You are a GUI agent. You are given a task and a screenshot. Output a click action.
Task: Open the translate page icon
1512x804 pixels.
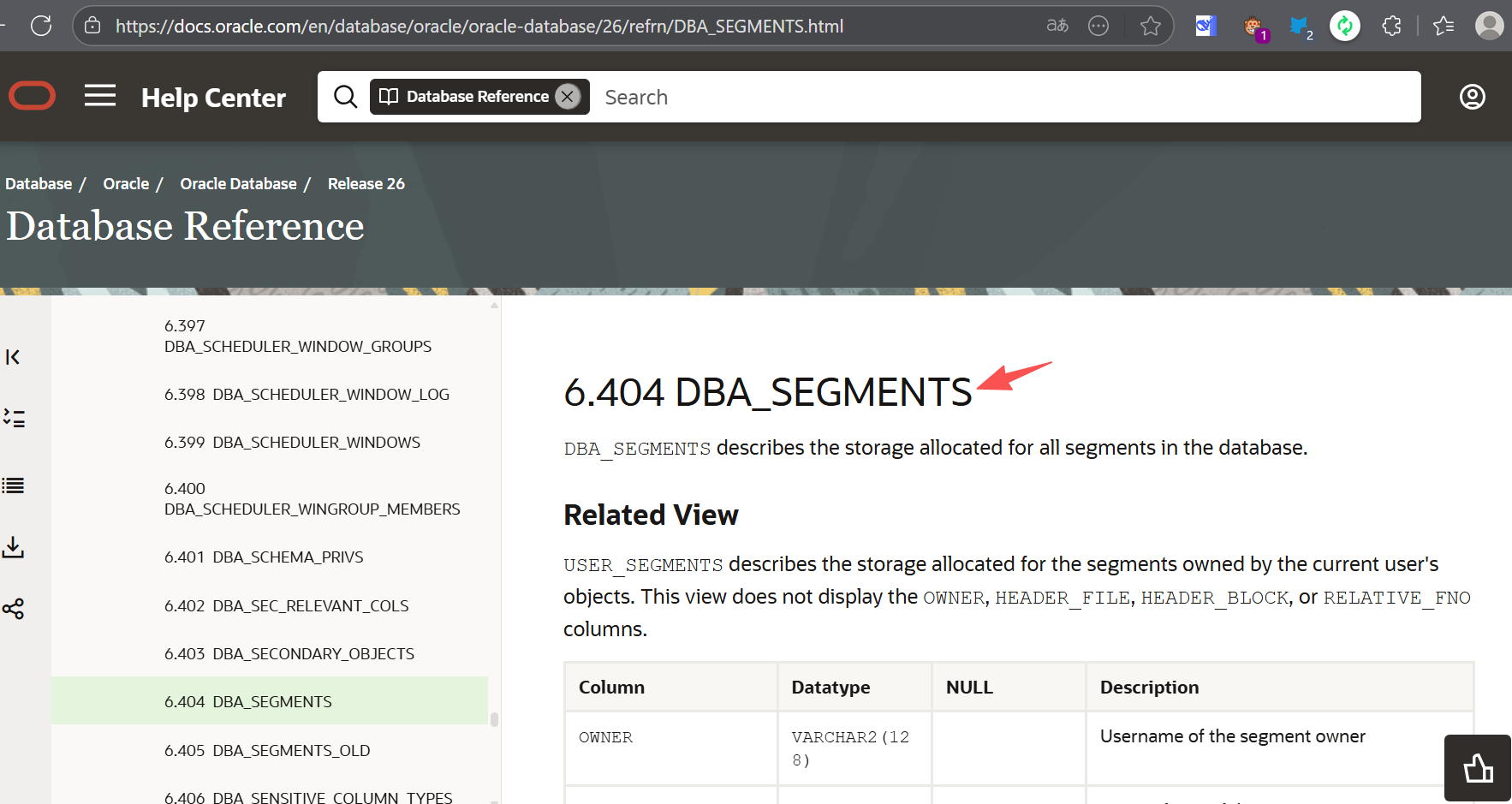(x=1057, y=26)
